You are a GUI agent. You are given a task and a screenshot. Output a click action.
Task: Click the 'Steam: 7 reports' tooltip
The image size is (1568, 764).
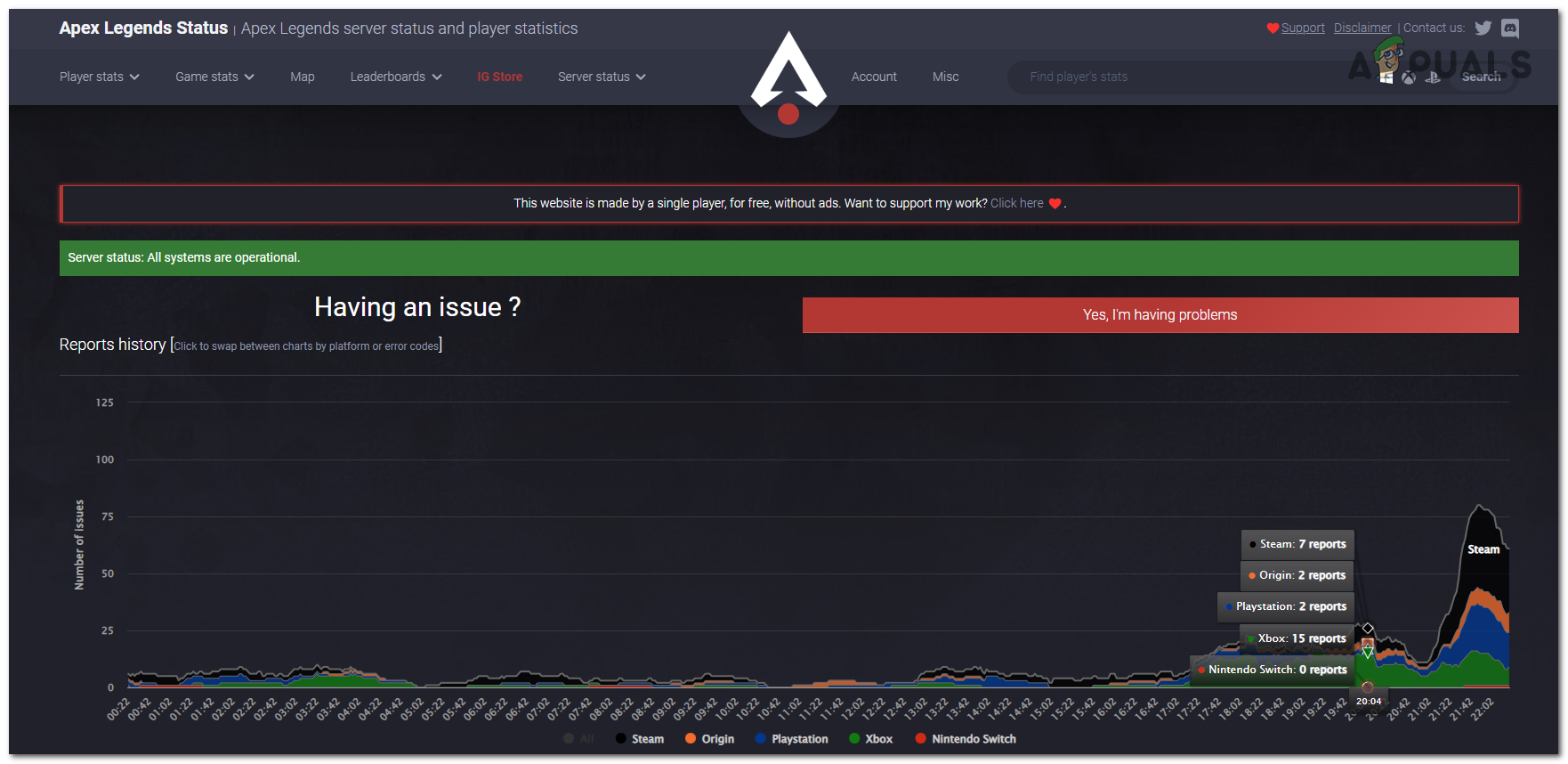[1297, 544]
